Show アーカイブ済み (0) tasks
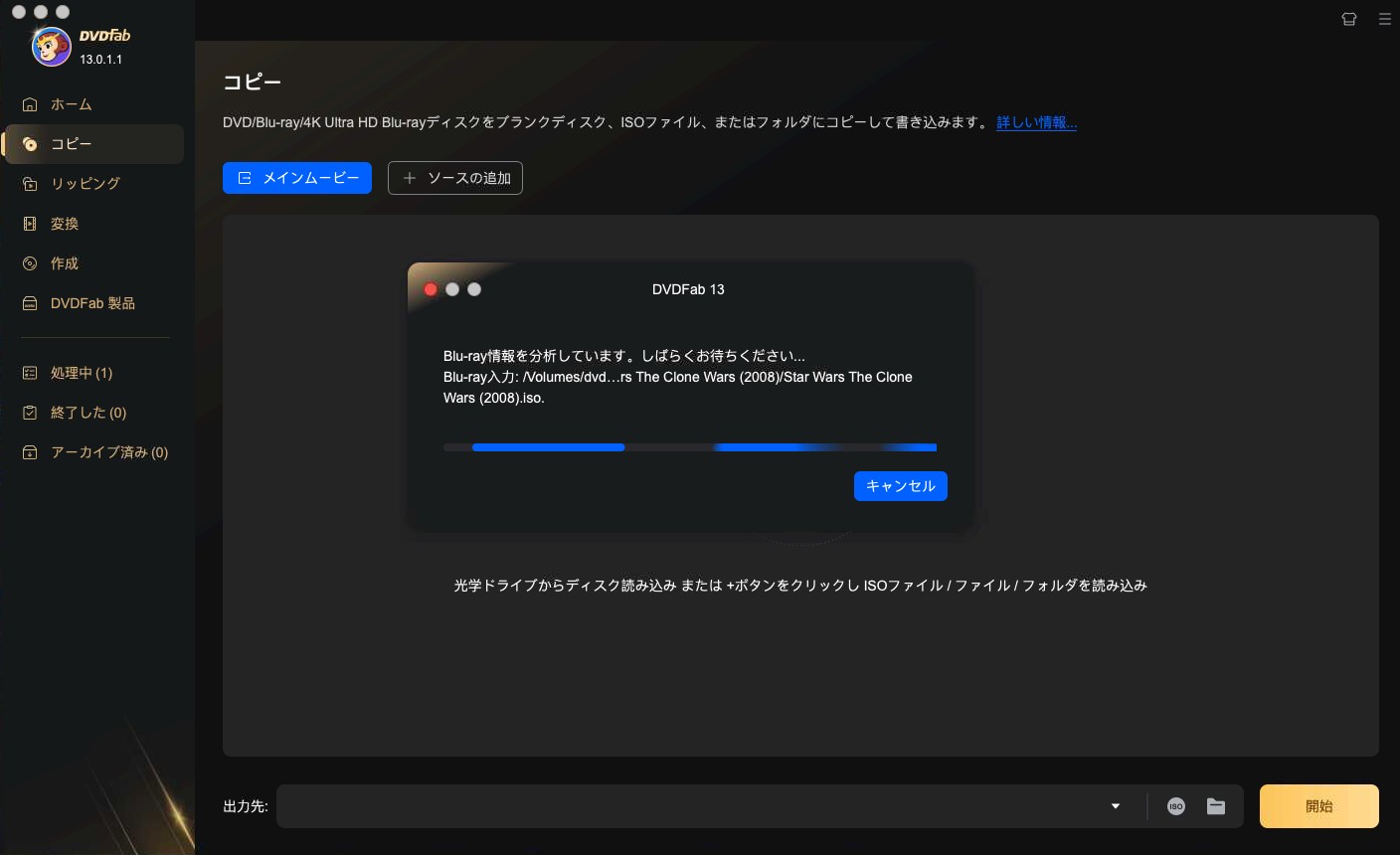Viewport: 1400px width, 855px height. coord(94,452)
